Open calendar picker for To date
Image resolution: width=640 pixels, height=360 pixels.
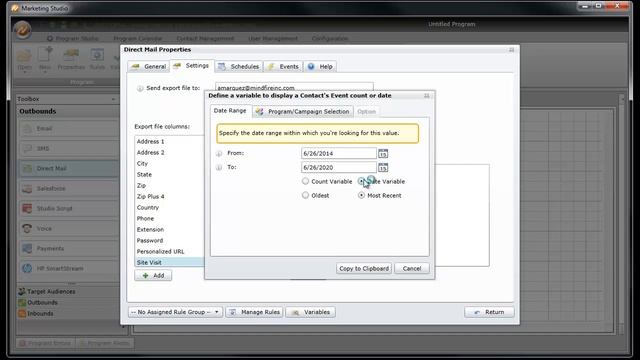click(x=383, y=167)
